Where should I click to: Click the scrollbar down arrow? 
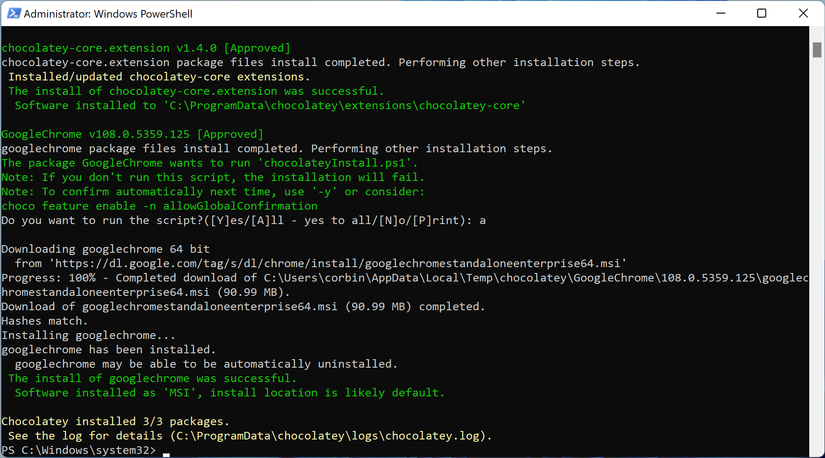point(814,449)
